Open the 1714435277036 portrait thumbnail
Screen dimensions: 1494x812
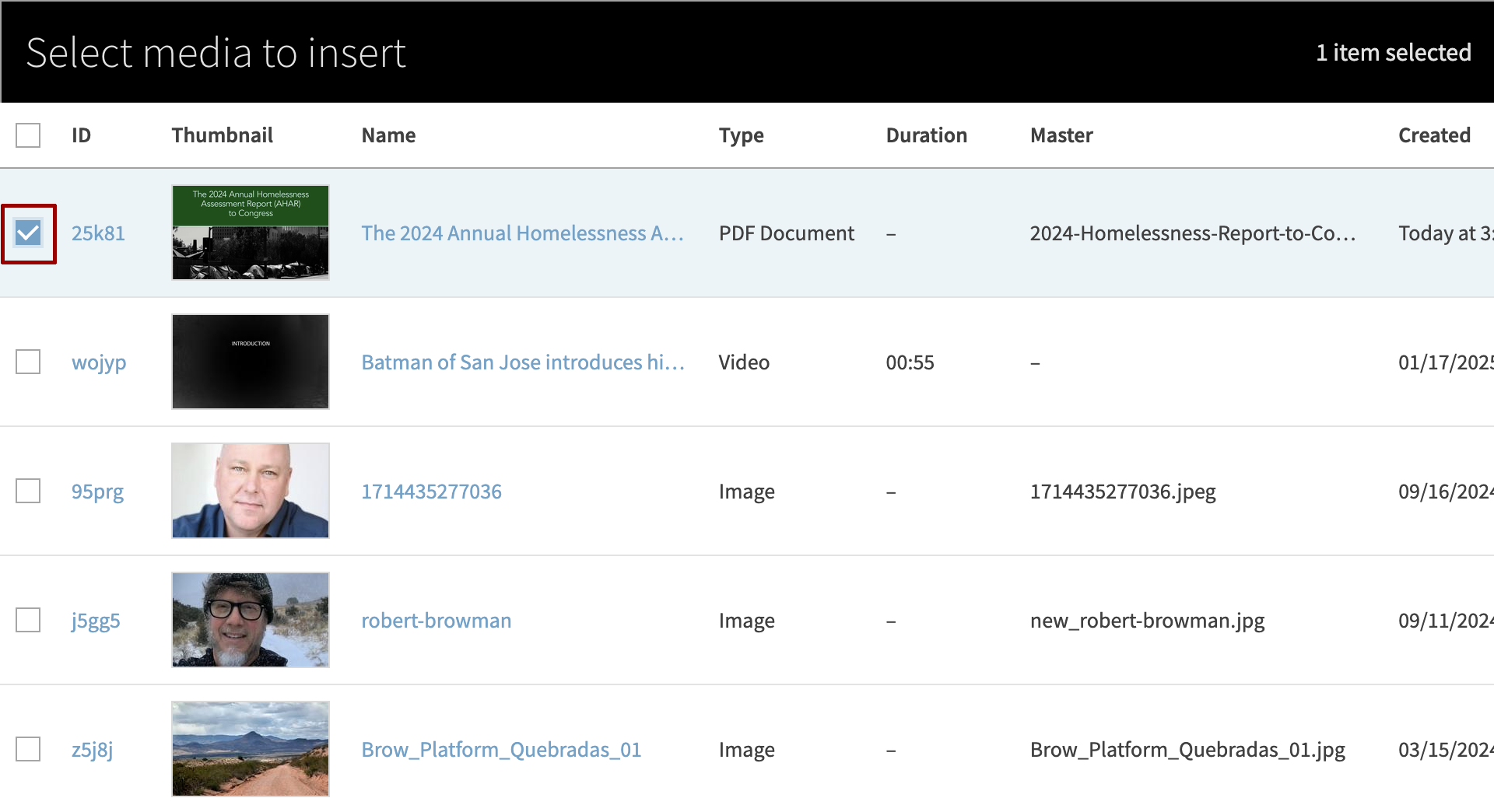tap(250, 491)
